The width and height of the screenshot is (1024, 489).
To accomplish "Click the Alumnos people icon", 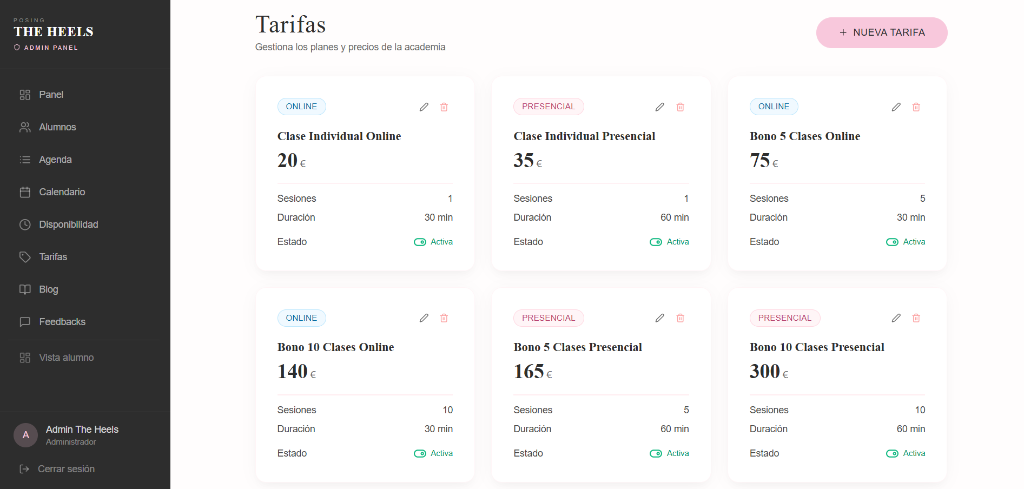I will pos(25,127).
